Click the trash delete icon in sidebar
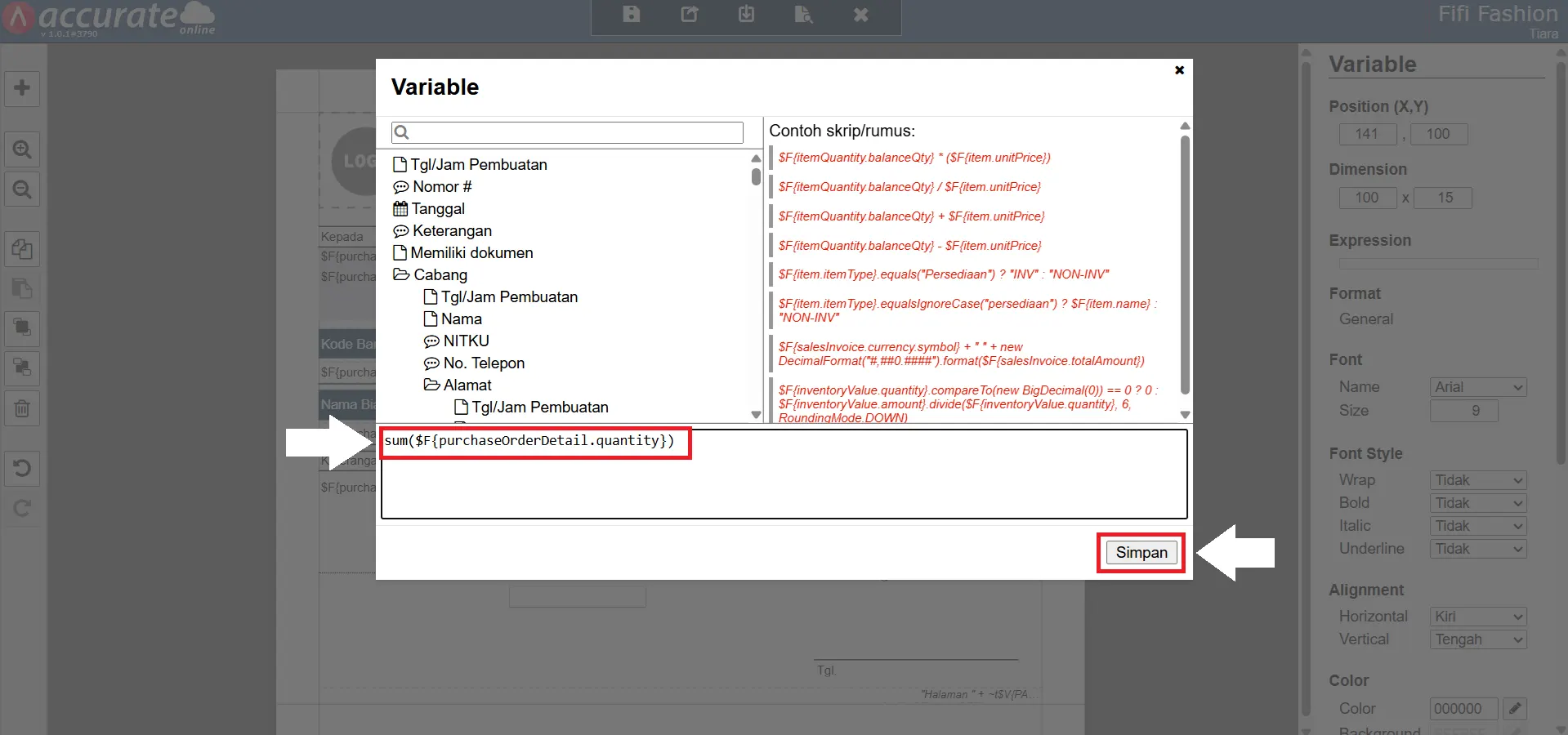Image resolution: width=1568 pixels, height=735 pixels. (22, 408)
